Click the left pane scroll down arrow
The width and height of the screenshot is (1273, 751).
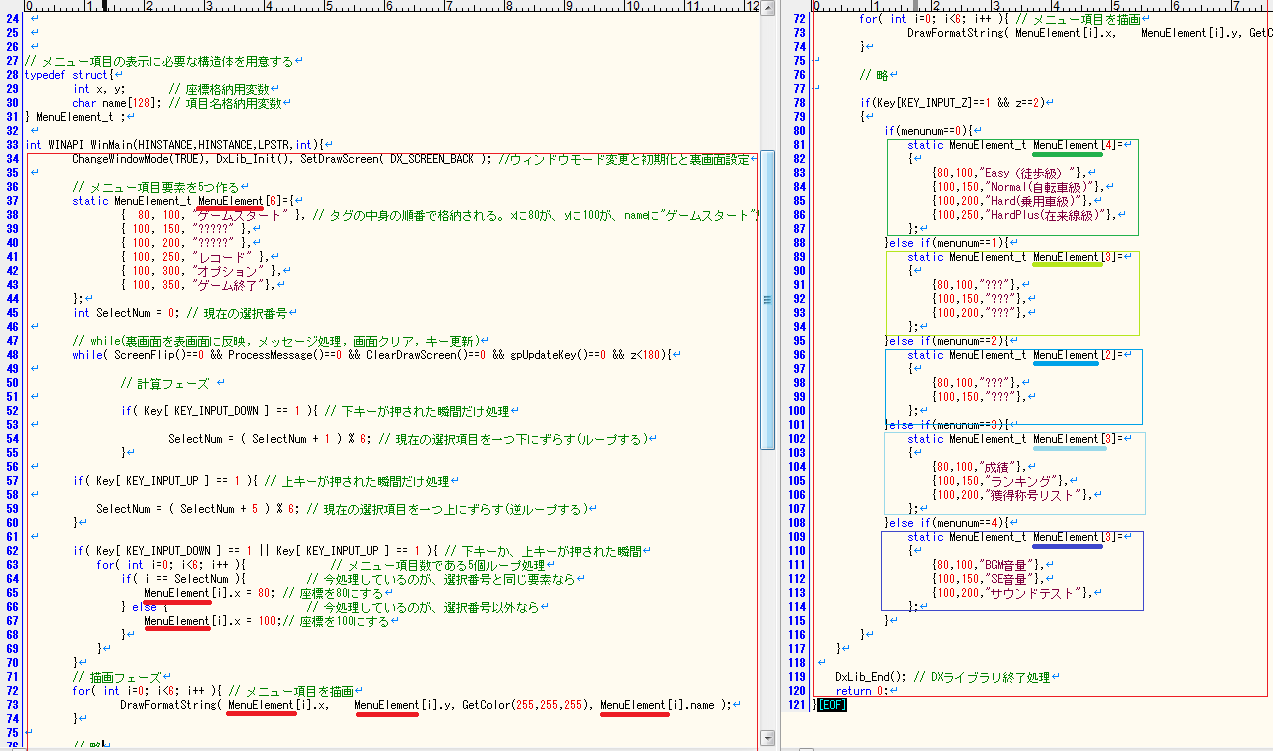pyautogui.click(x=767, y=739)
